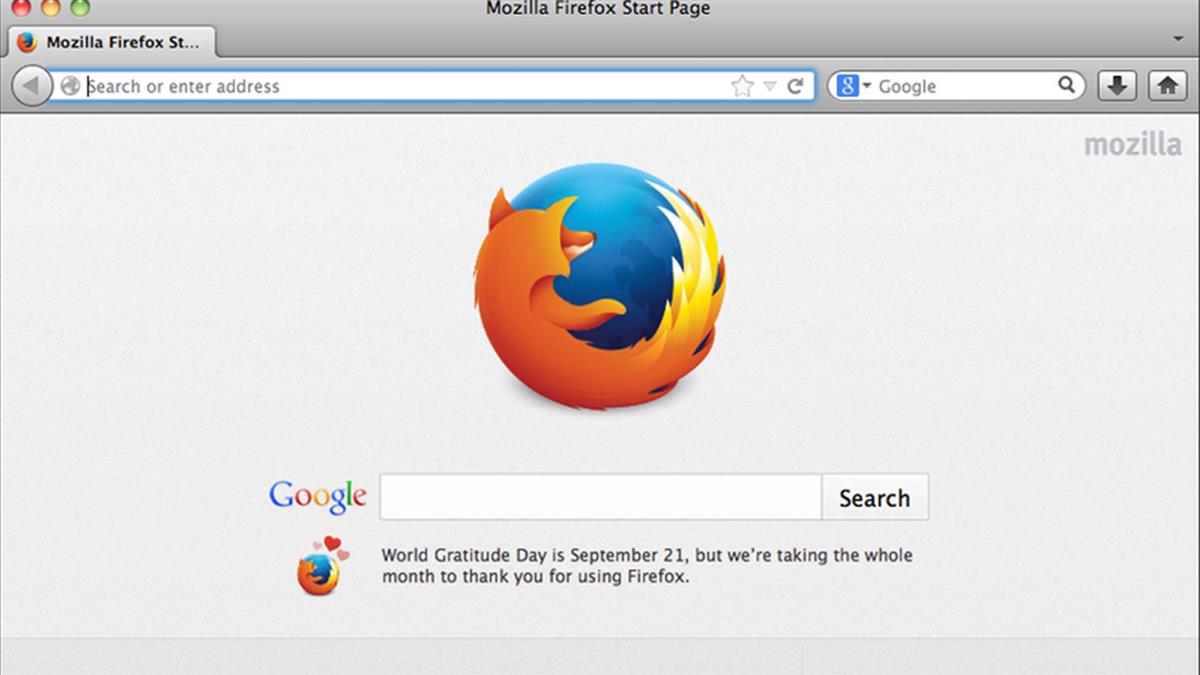Viewport: 1200px width, 675px height.
Task: Click the page's central Google search field
Action: (x=600, y=497)
